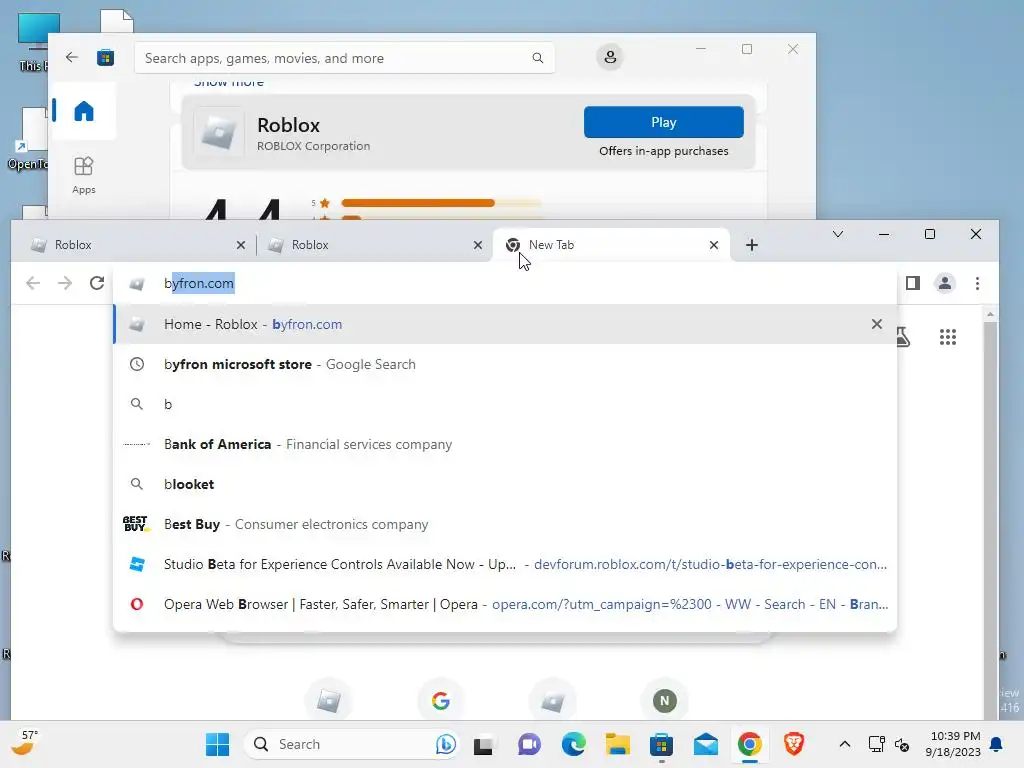The image size is (1024, 768).
Task: Expand Chrome's tab search chevron
Action: click(838, 234)
